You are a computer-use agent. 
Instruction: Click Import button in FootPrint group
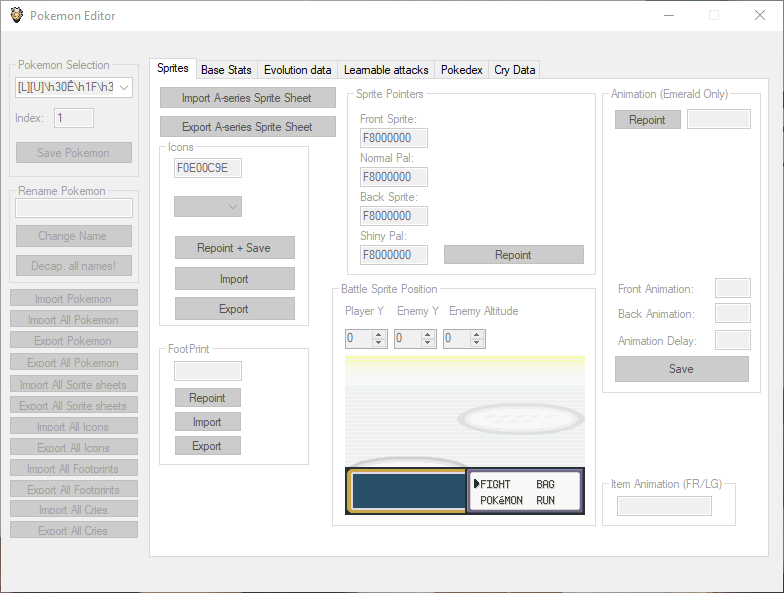point(207,422)
